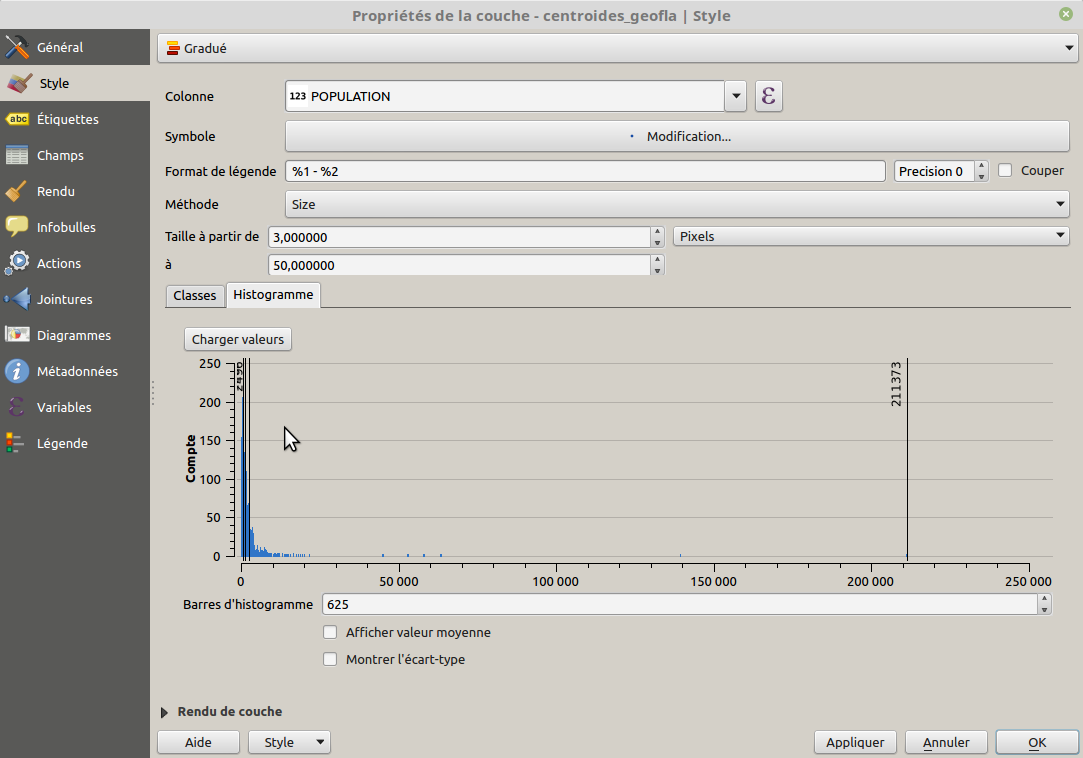Open the Champs table icon
This screenshot has height=758, width=1083.
(17, 155)
